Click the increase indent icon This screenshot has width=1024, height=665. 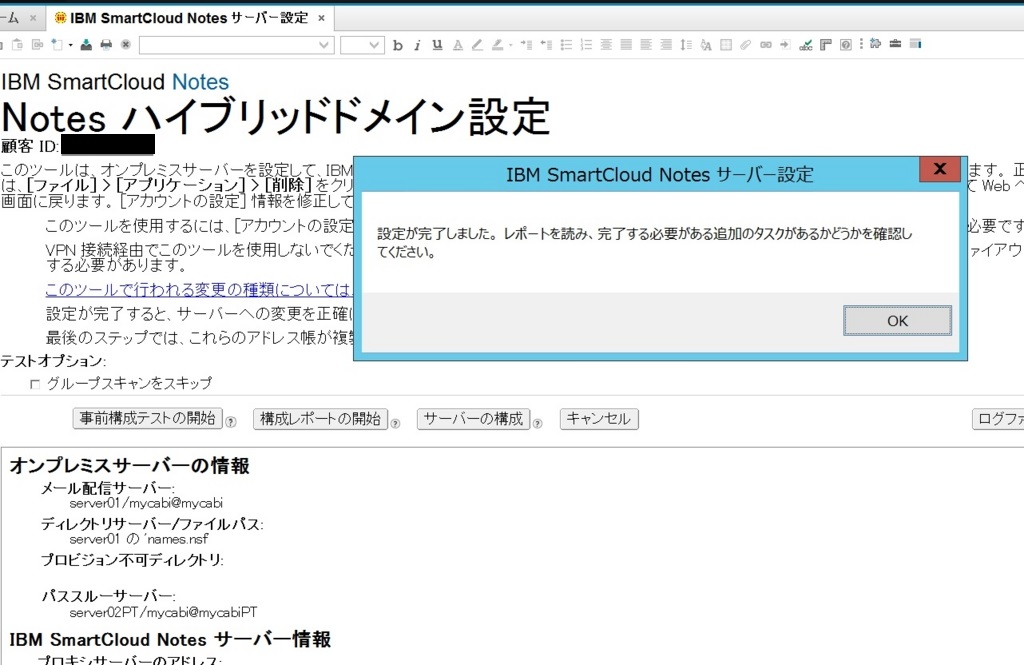click(x=526, y=45)
